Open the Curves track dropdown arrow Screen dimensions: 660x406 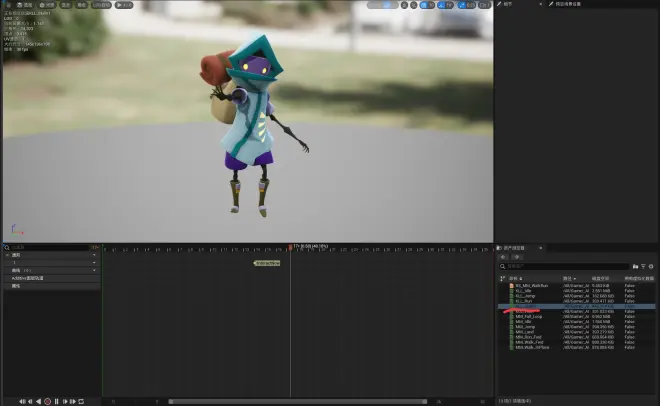94,270
